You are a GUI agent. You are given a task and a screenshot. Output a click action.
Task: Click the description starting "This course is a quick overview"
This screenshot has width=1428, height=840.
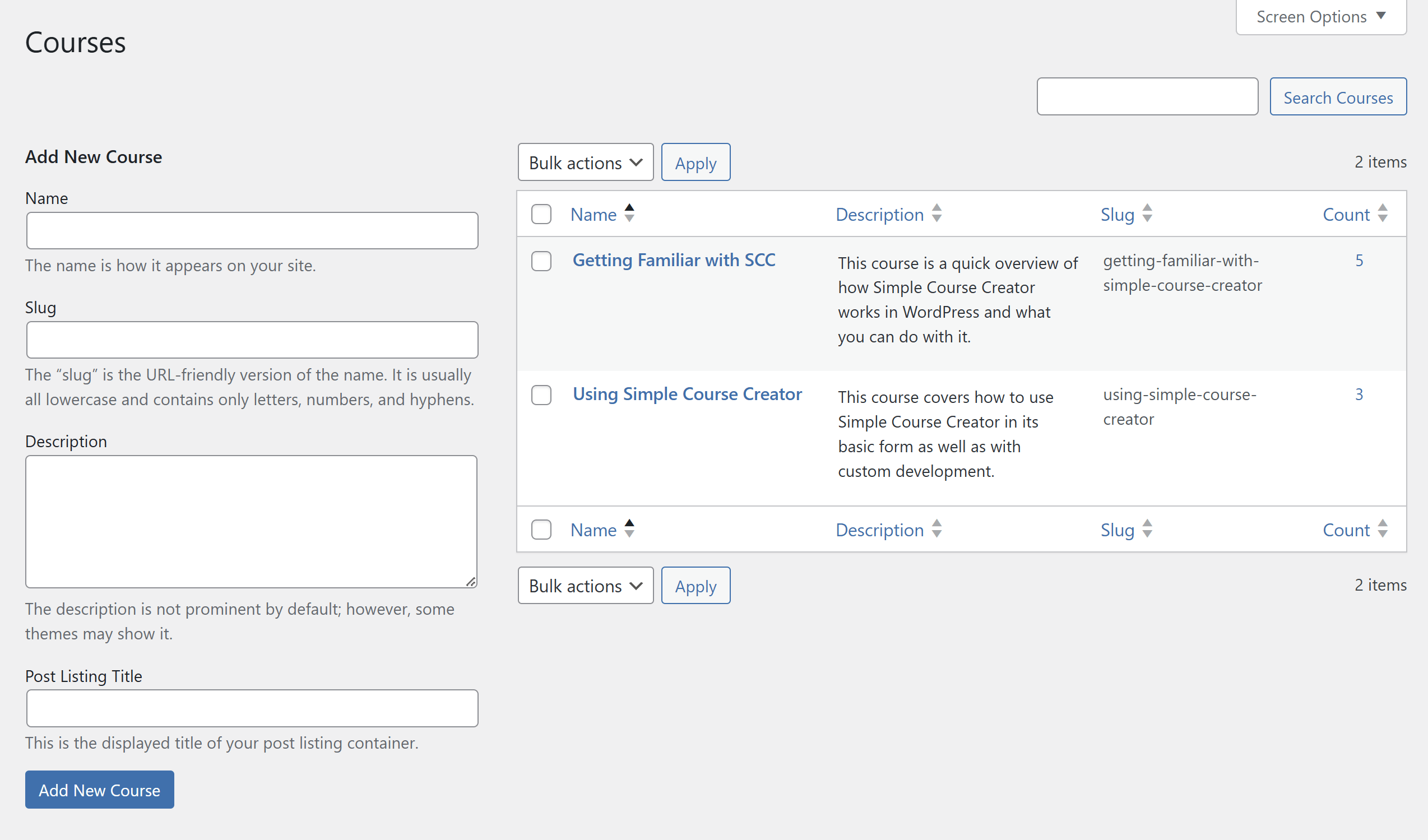pos(958,300)
